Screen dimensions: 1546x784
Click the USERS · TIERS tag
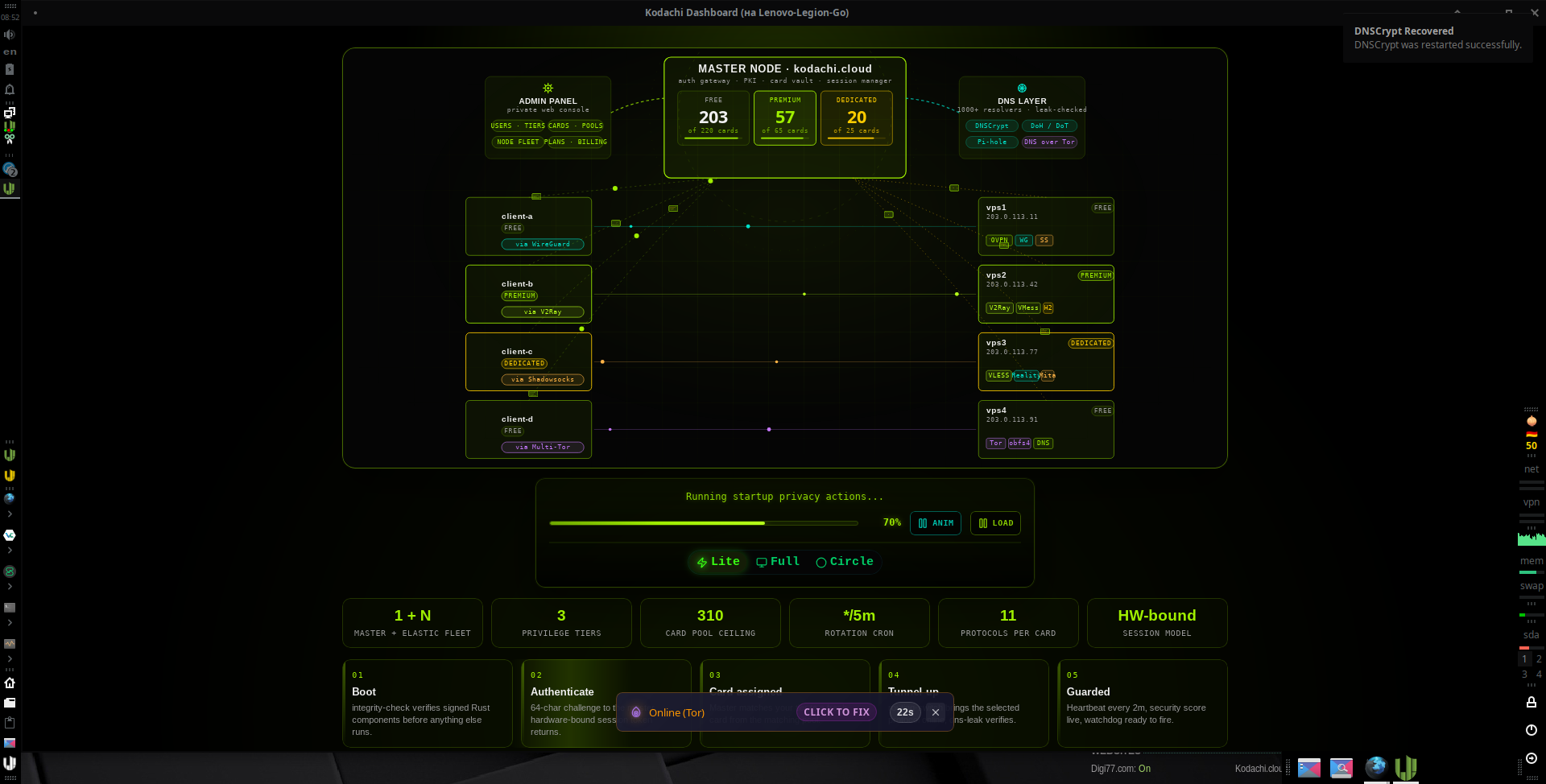tap(519, 126)
